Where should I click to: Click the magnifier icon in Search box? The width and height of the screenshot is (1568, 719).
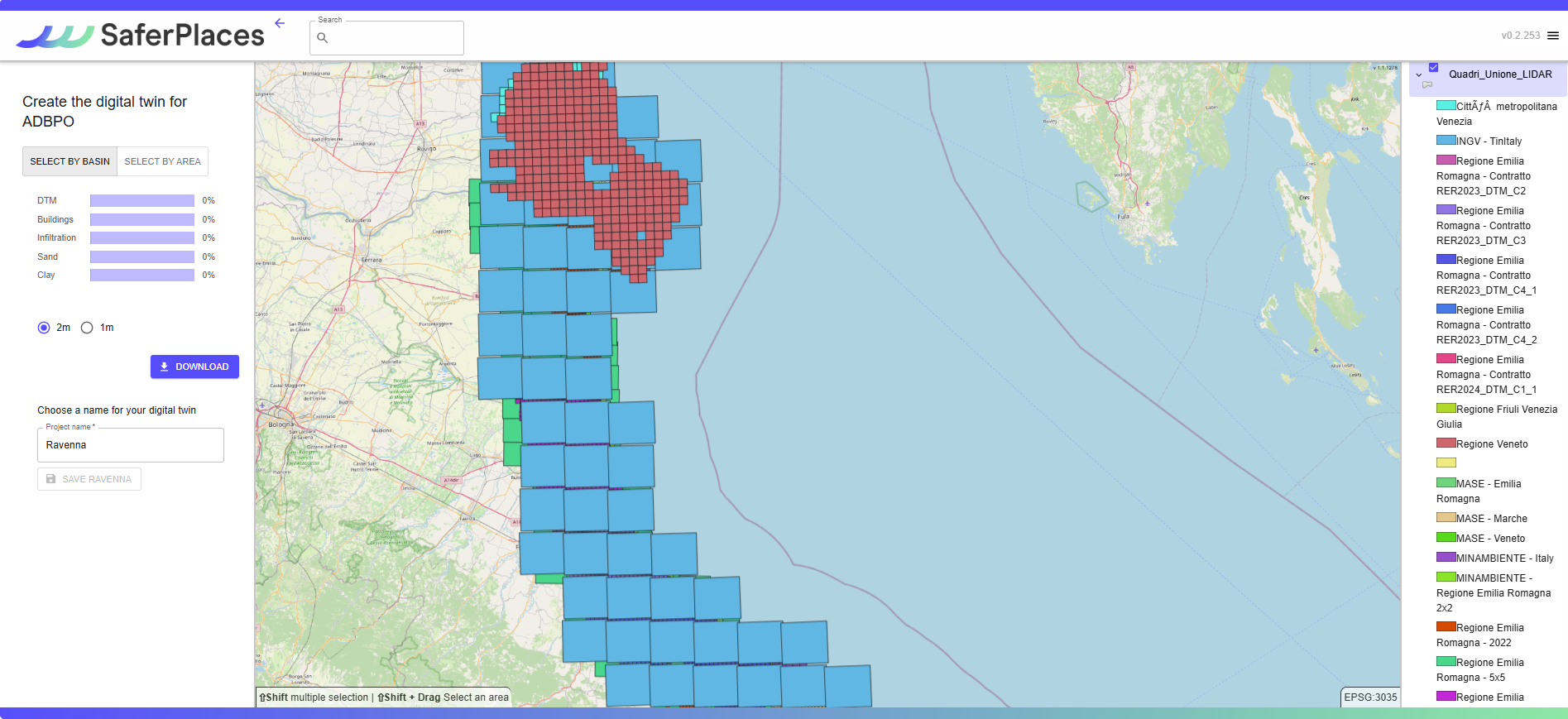[x=323, y=38]
